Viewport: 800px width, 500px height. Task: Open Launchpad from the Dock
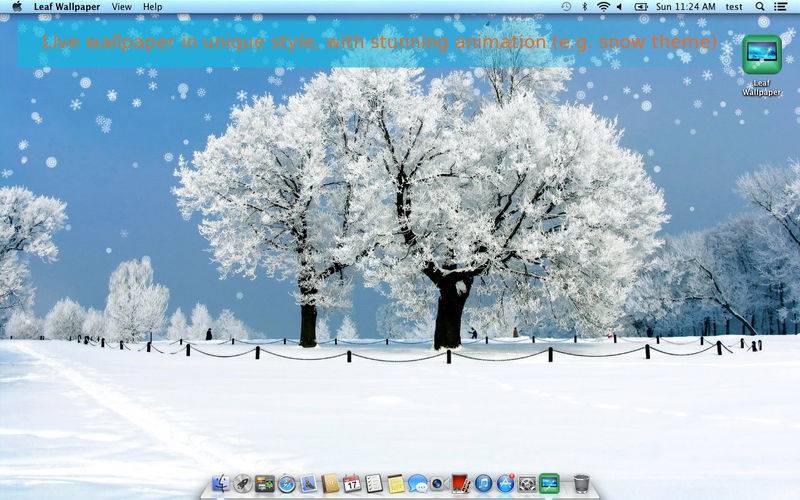(x=242, y=483)
